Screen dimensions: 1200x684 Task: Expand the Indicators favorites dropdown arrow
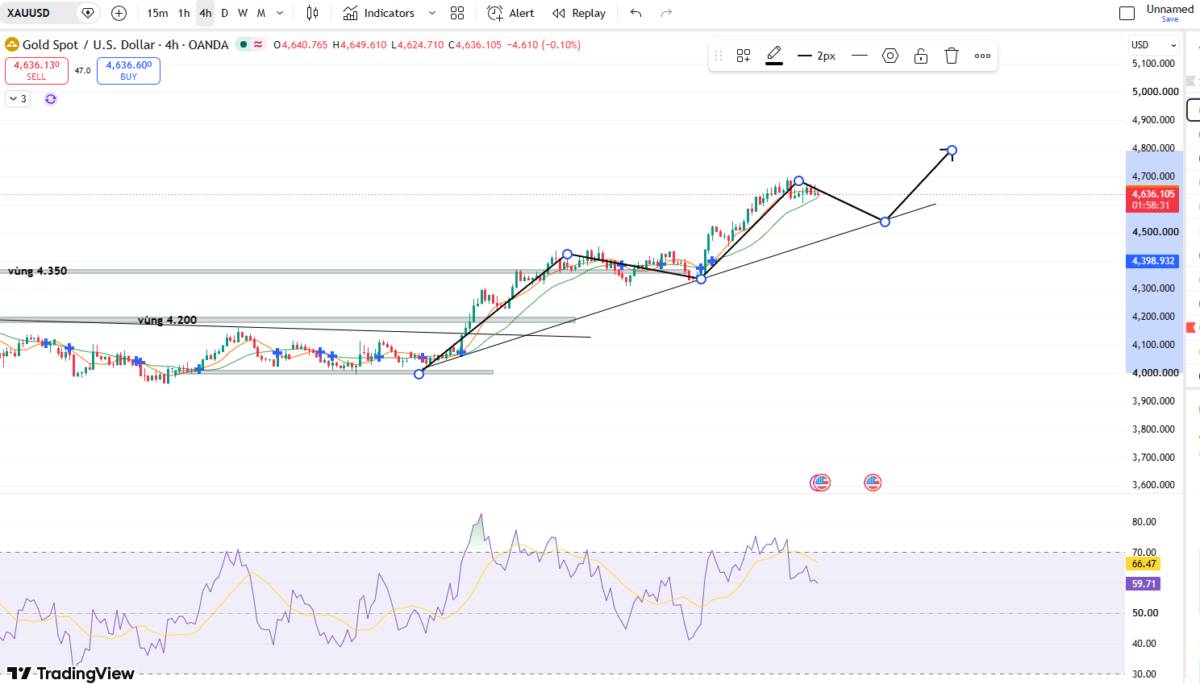click(432, 13)
